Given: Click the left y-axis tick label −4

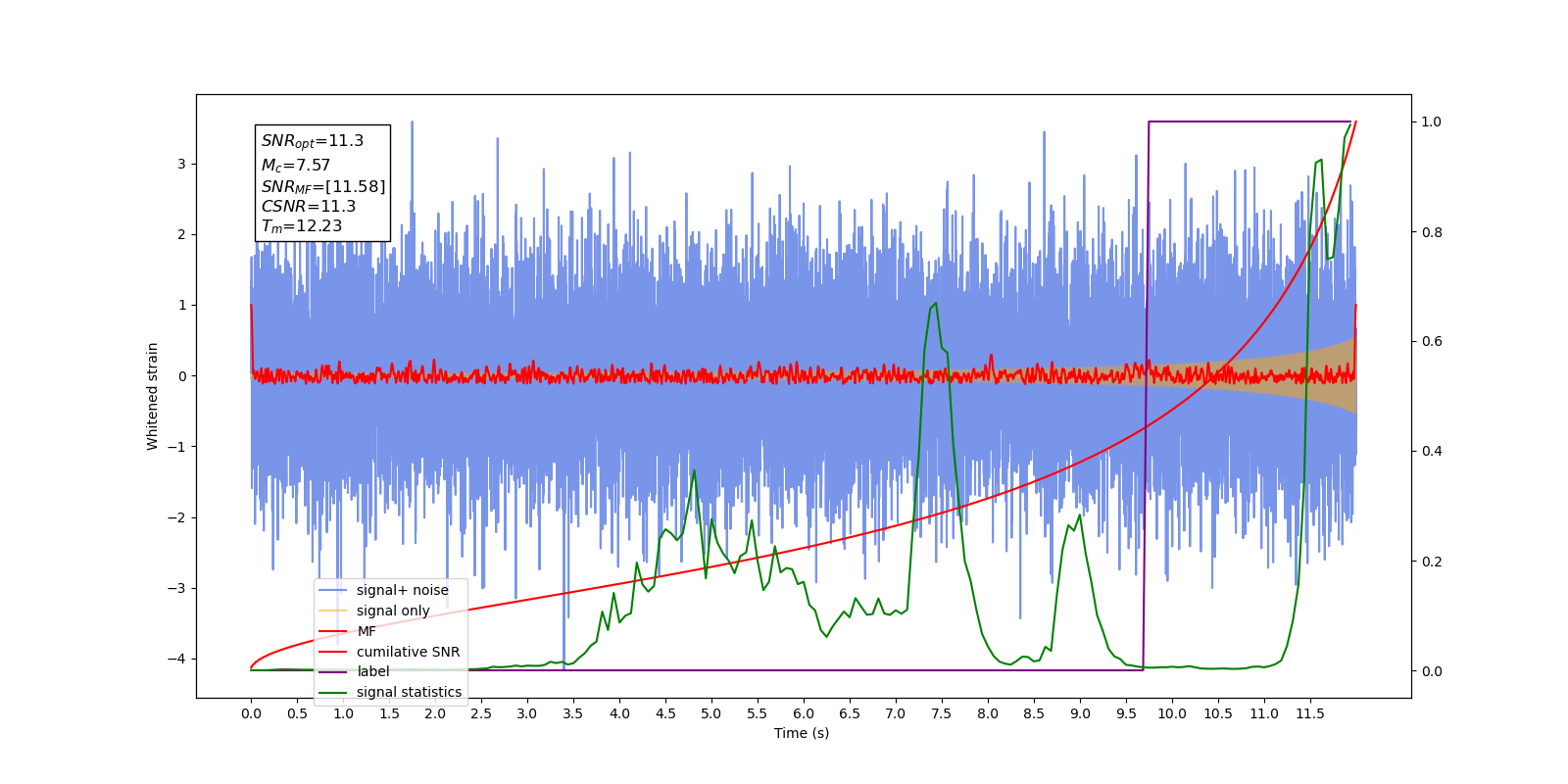Looking at the screenshot, I should [x=175, y=659].
